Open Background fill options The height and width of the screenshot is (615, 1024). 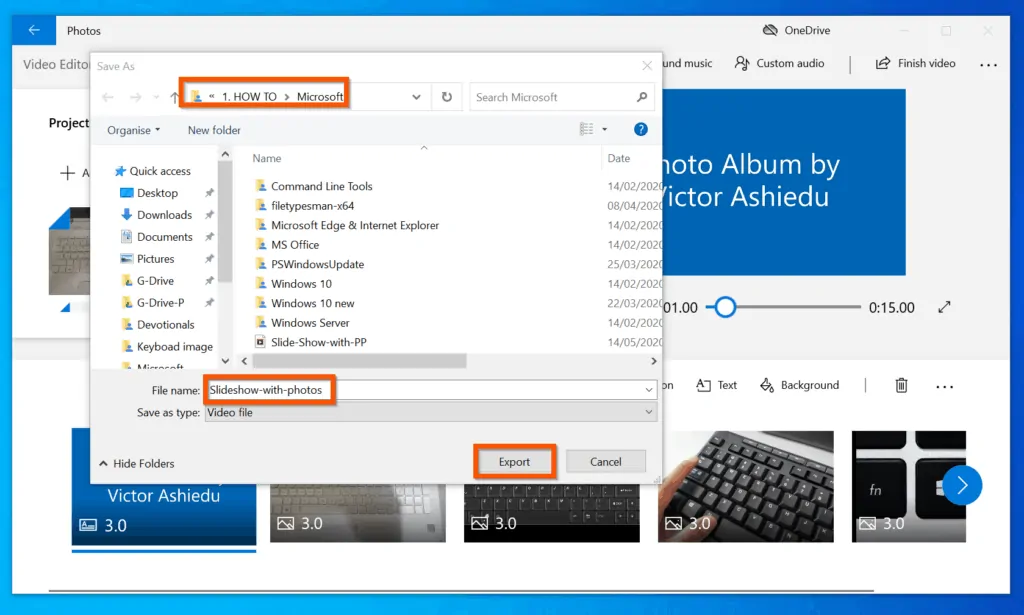coord(799,385)
